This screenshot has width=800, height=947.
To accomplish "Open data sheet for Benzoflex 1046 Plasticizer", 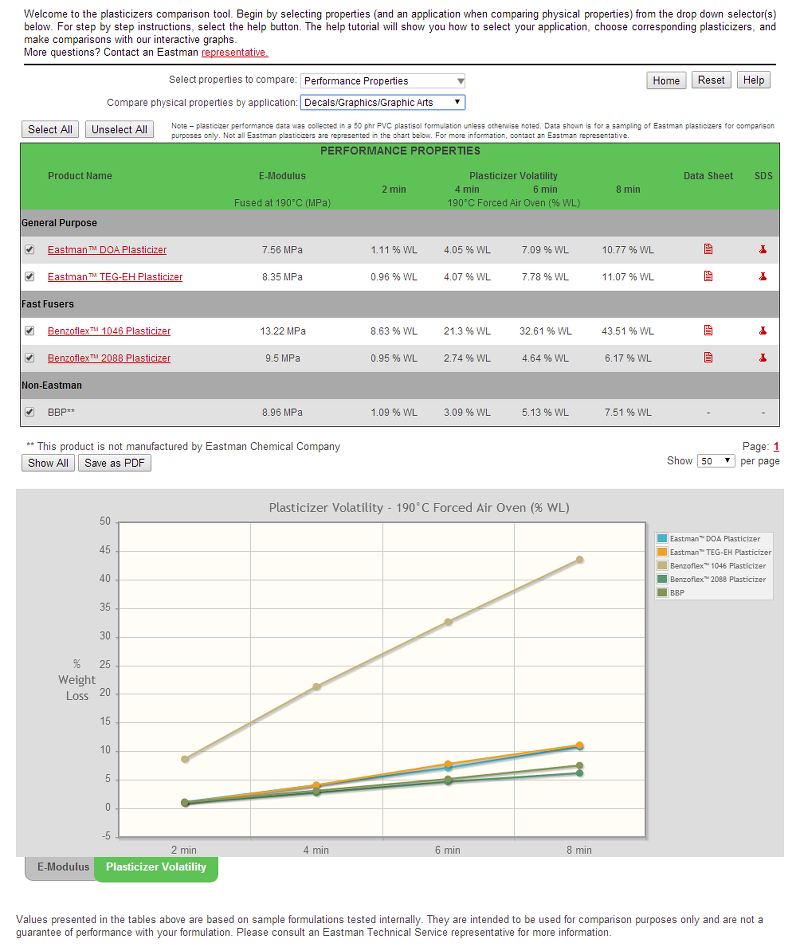I will pyautogui.click(x=708, y=330).
